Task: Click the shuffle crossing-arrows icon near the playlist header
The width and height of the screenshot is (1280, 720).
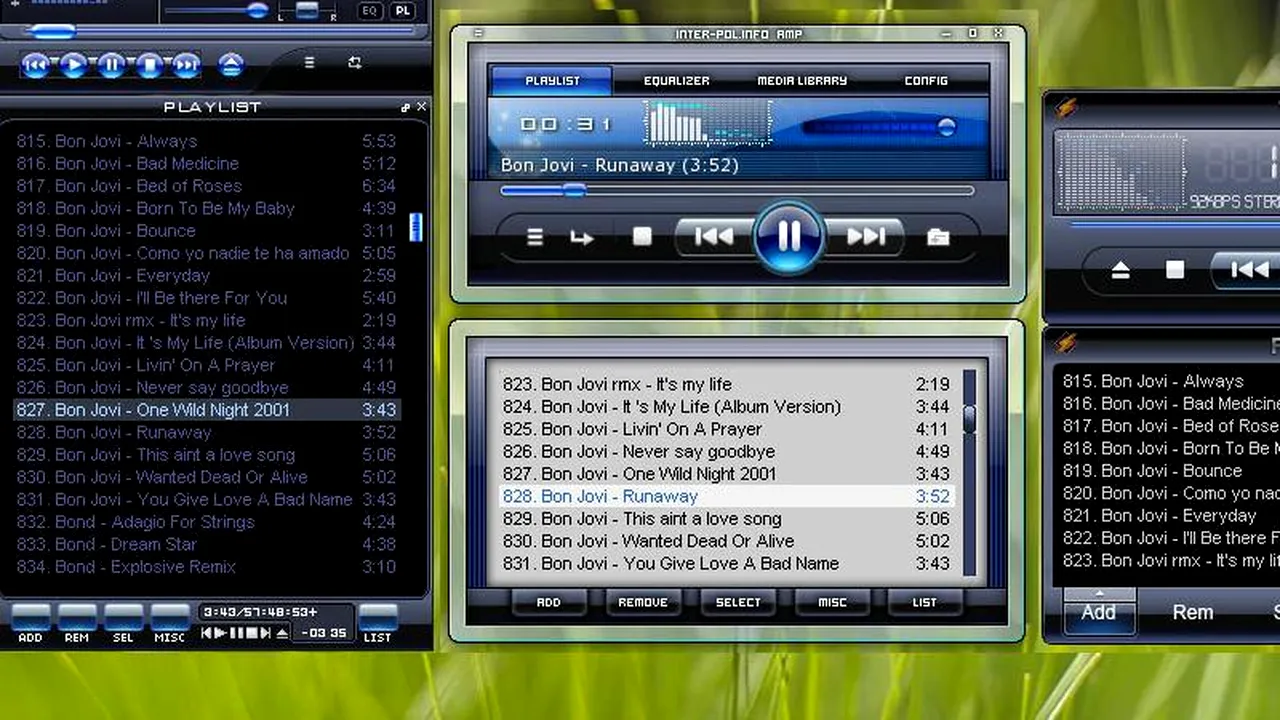Action: click(x=354, y=62)
